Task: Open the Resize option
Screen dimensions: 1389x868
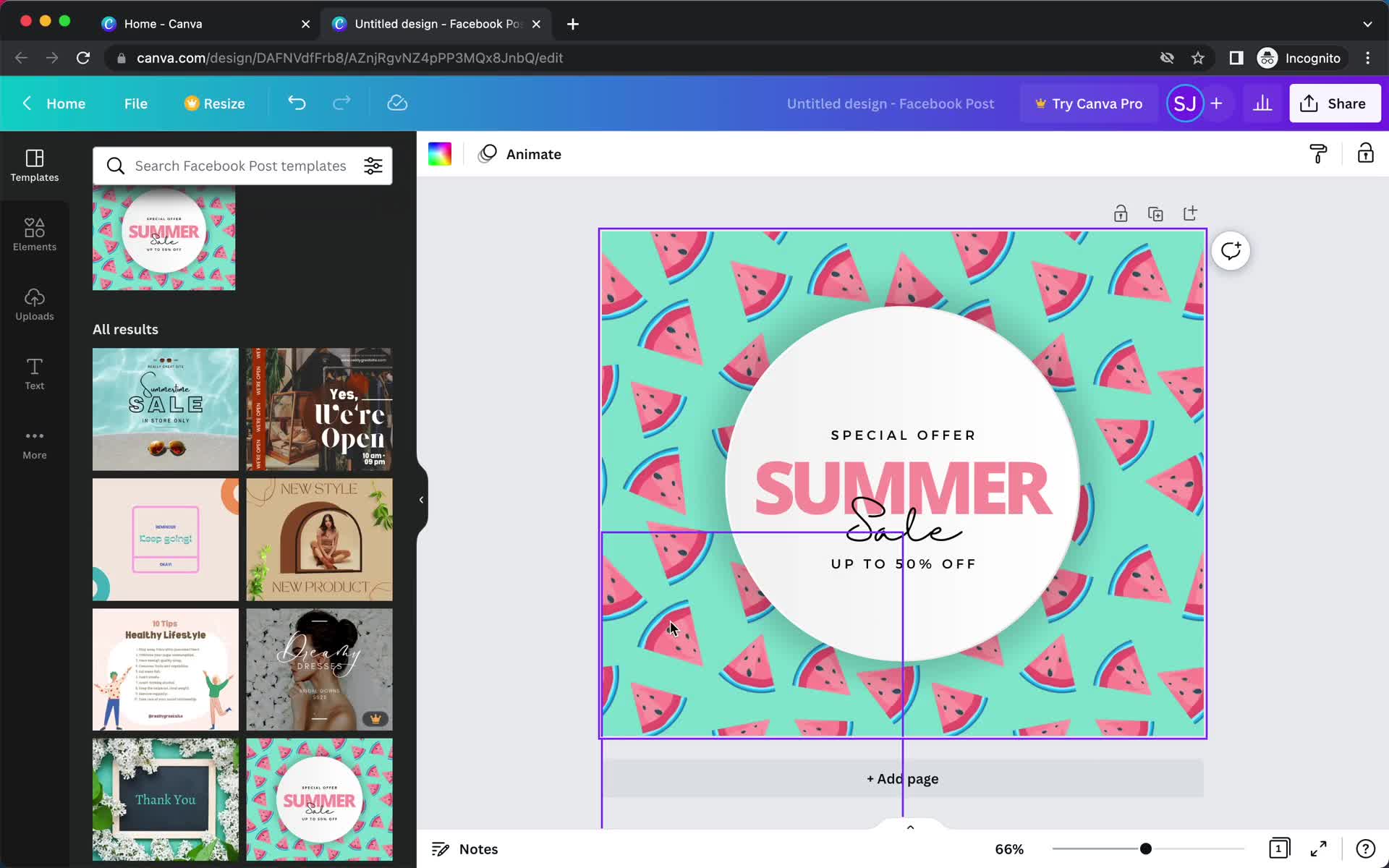Action: [x=214, y=103]
